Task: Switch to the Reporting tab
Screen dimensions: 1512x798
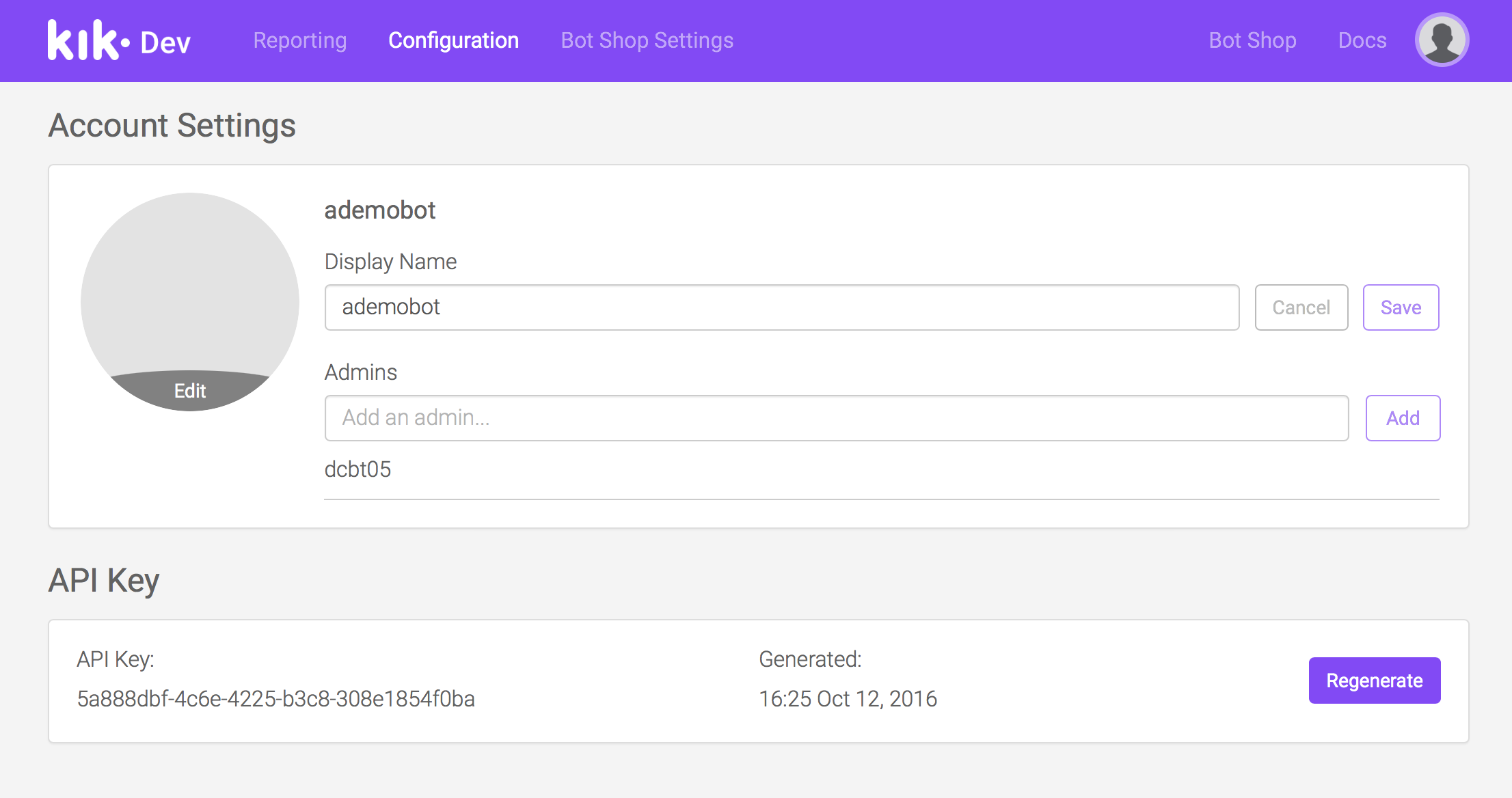Action: point(299,40)
